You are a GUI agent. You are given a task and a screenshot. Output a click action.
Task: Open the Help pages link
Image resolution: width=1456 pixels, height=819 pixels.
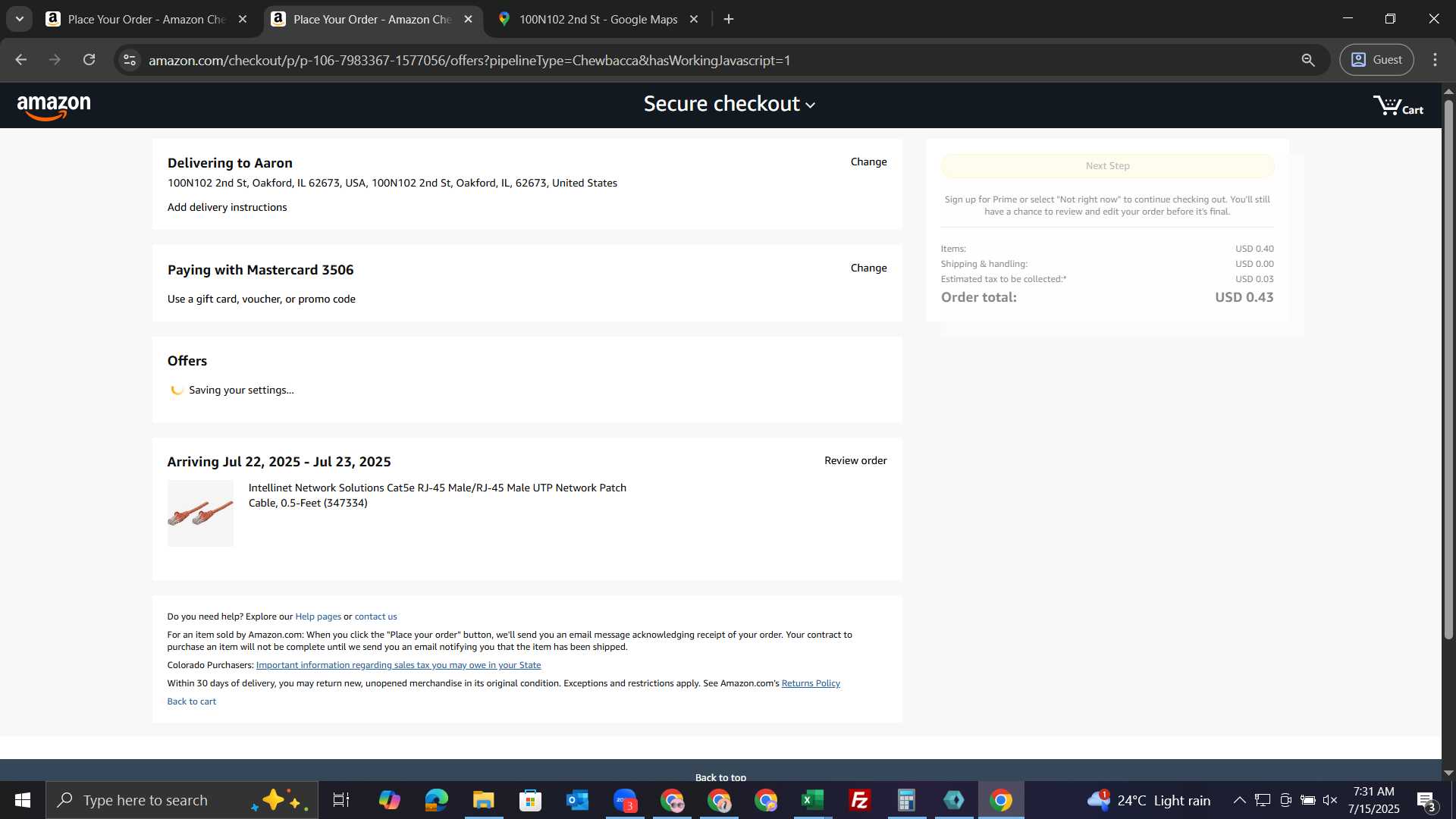tap(318, 617)
